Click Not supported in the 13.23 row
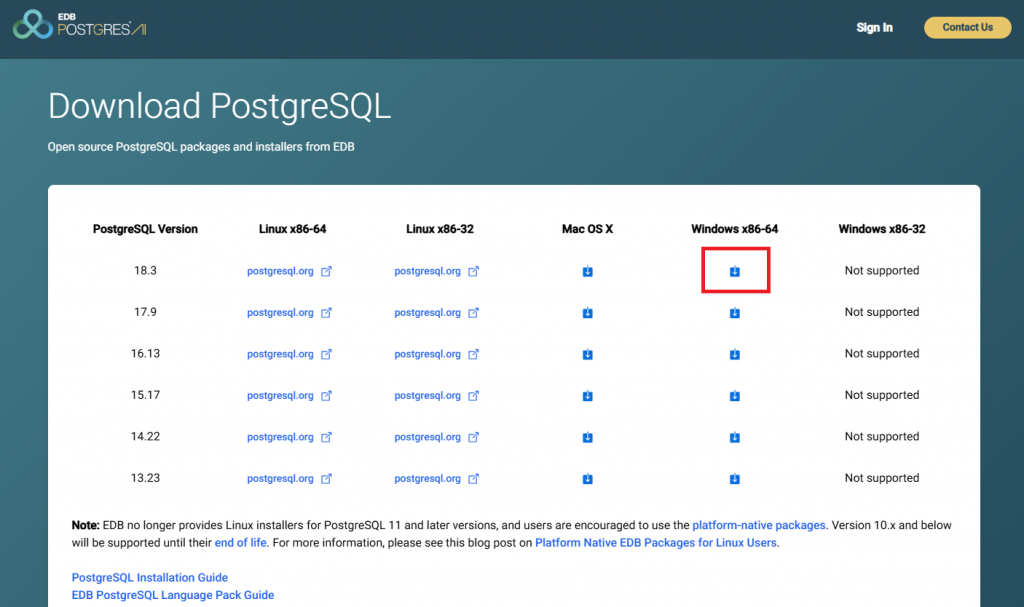1024x607 pixels. pyautogui.click(x=882, y=478)
